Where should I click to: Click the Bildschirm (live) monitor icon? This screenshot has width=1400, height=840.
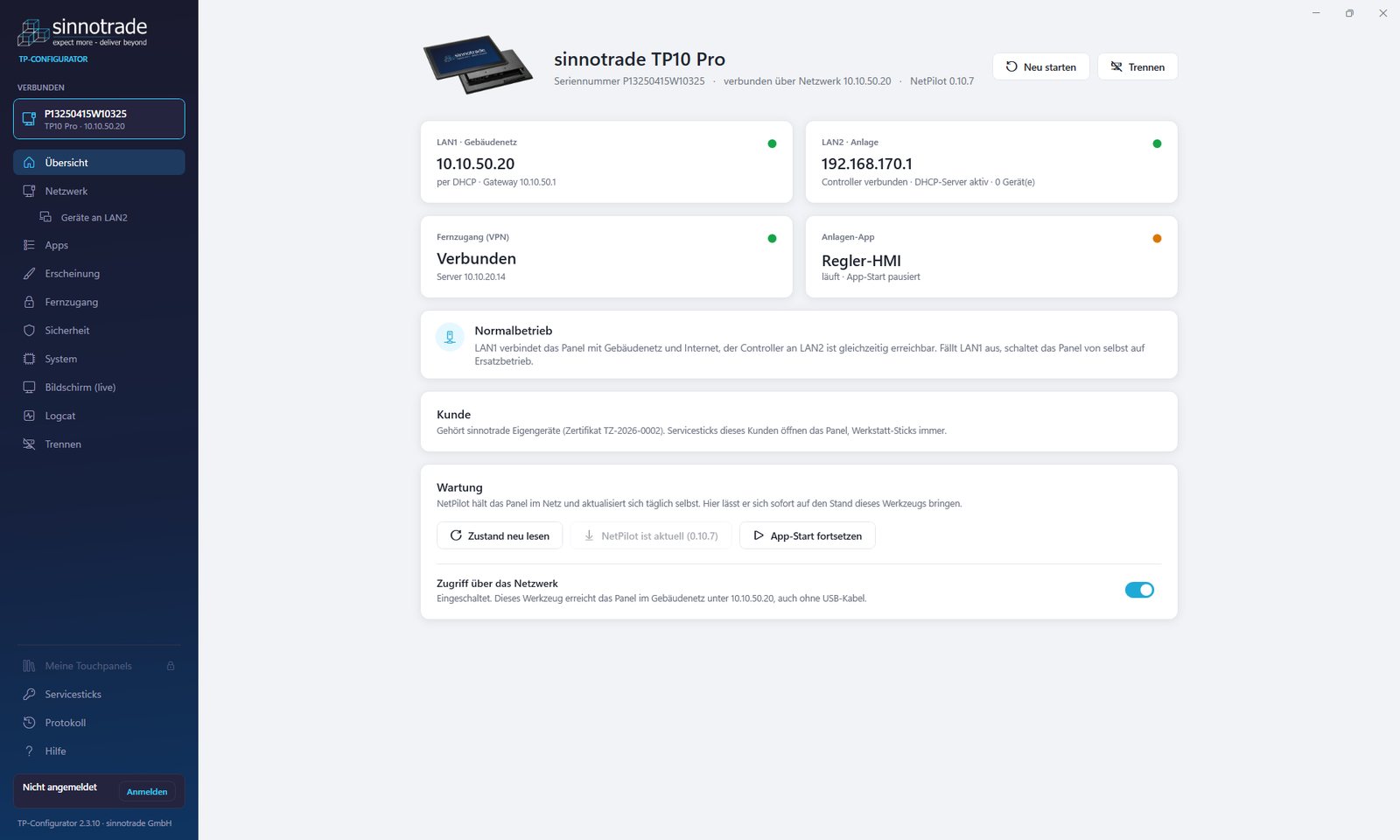click(29, 388)
